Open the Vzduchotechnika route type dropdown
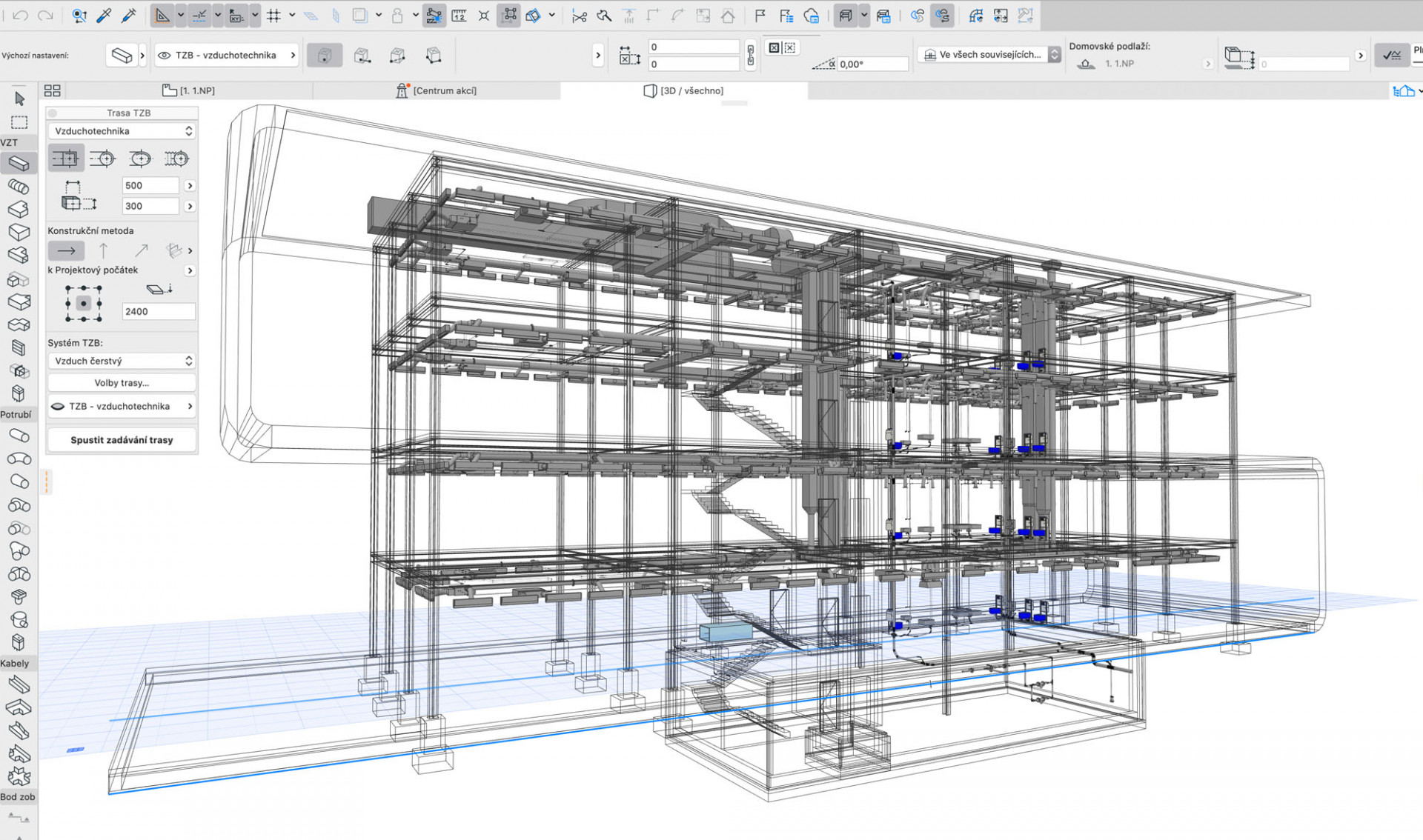Screen dimensions: 1423x840 point(122,131)
